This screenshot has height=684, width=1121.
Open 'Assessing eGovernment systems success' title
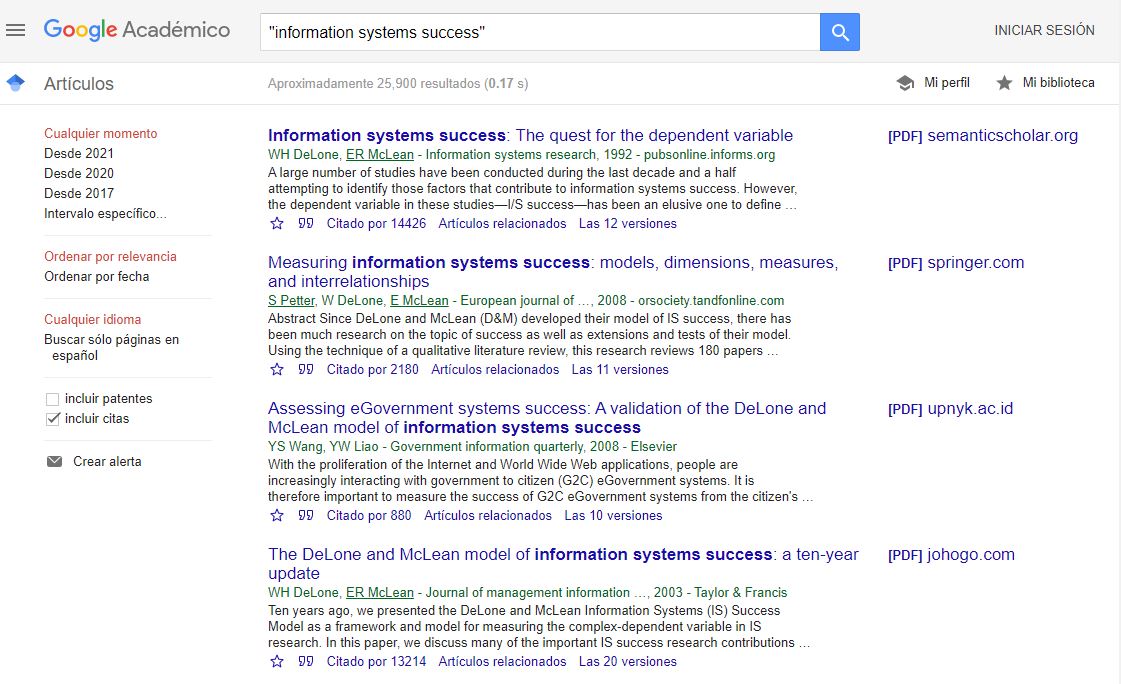(547, 417)
